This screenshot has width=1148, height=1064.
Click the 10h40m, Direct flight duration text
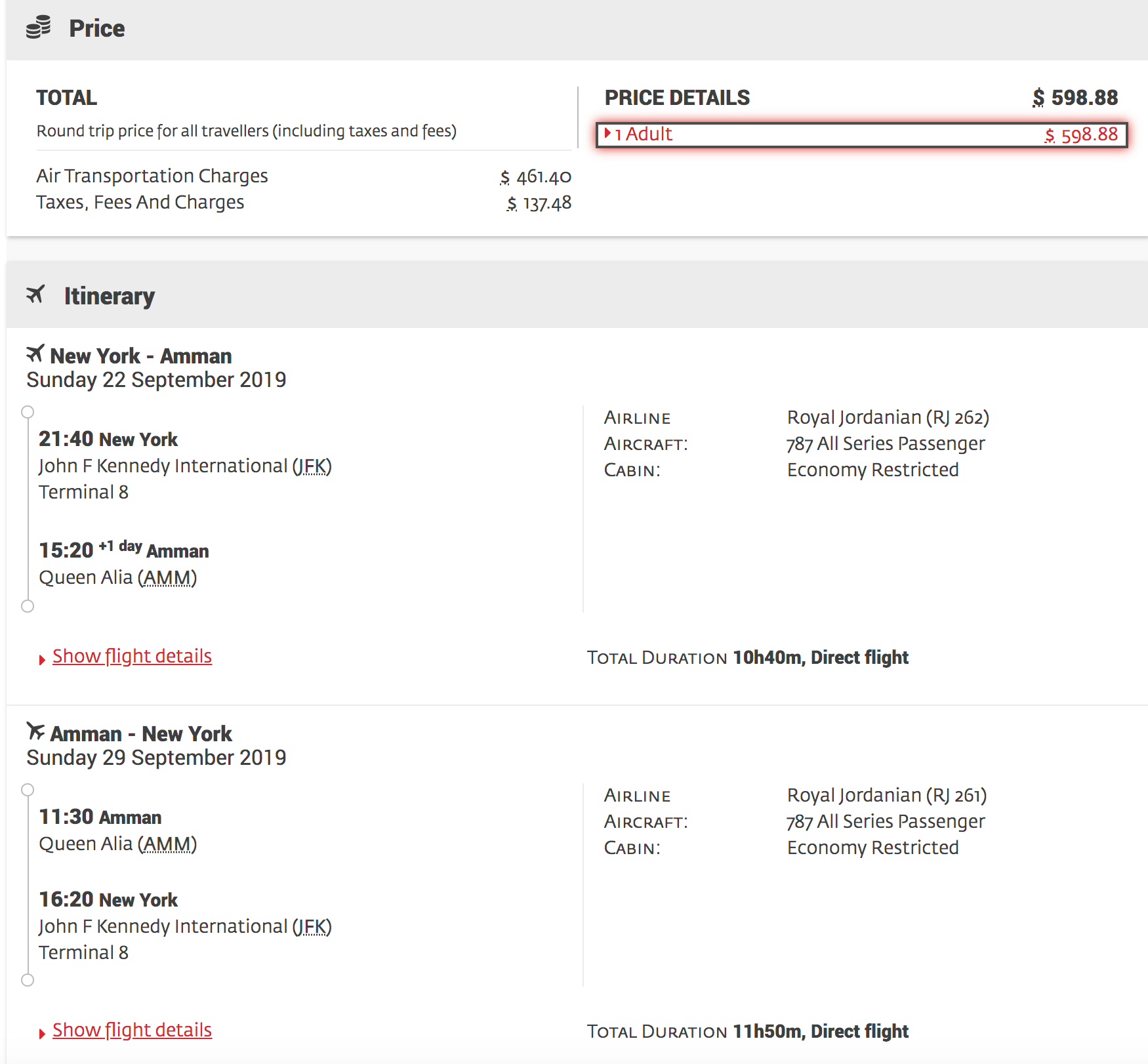coord(821,657)
